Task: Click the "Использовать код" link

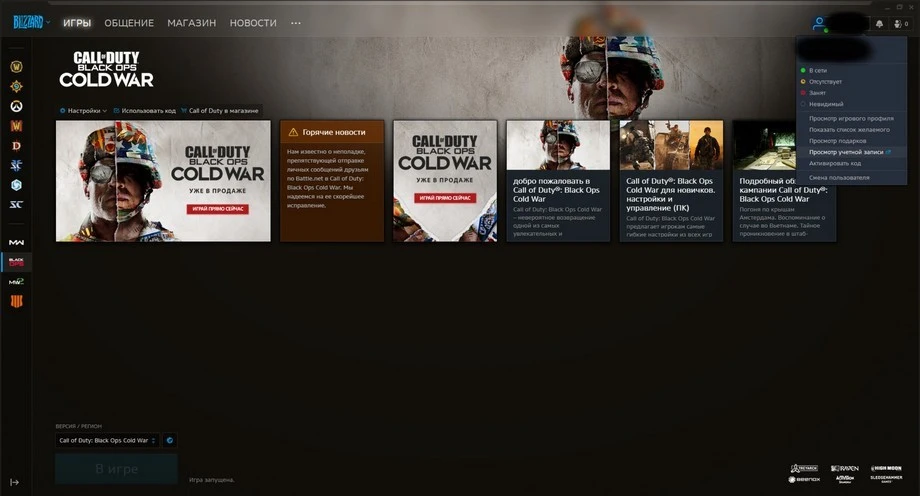Action: (x=146, y=111)
